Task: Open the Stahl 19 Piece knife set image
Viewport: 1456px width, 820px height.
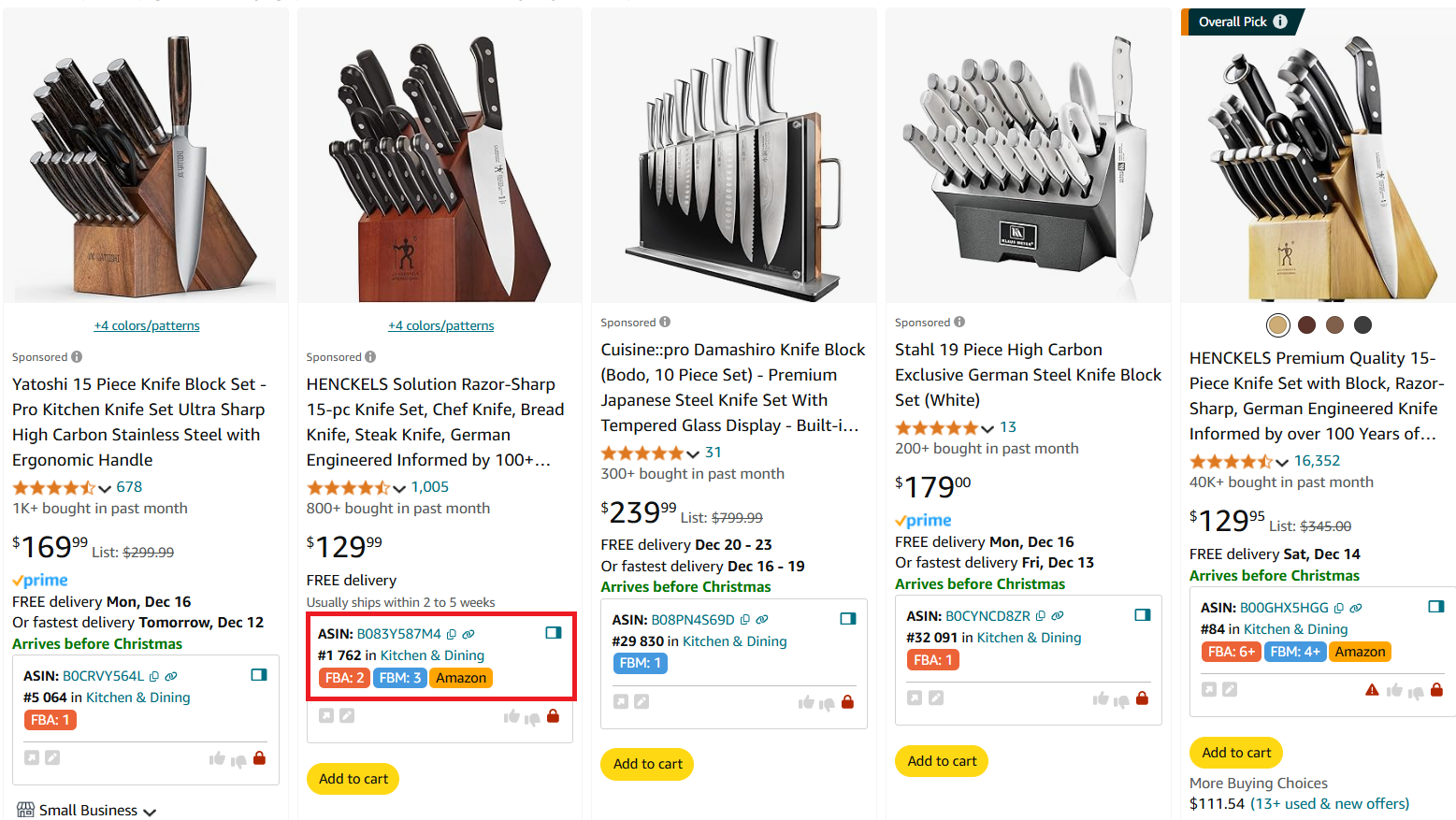Action: [x=1028, y=159]
